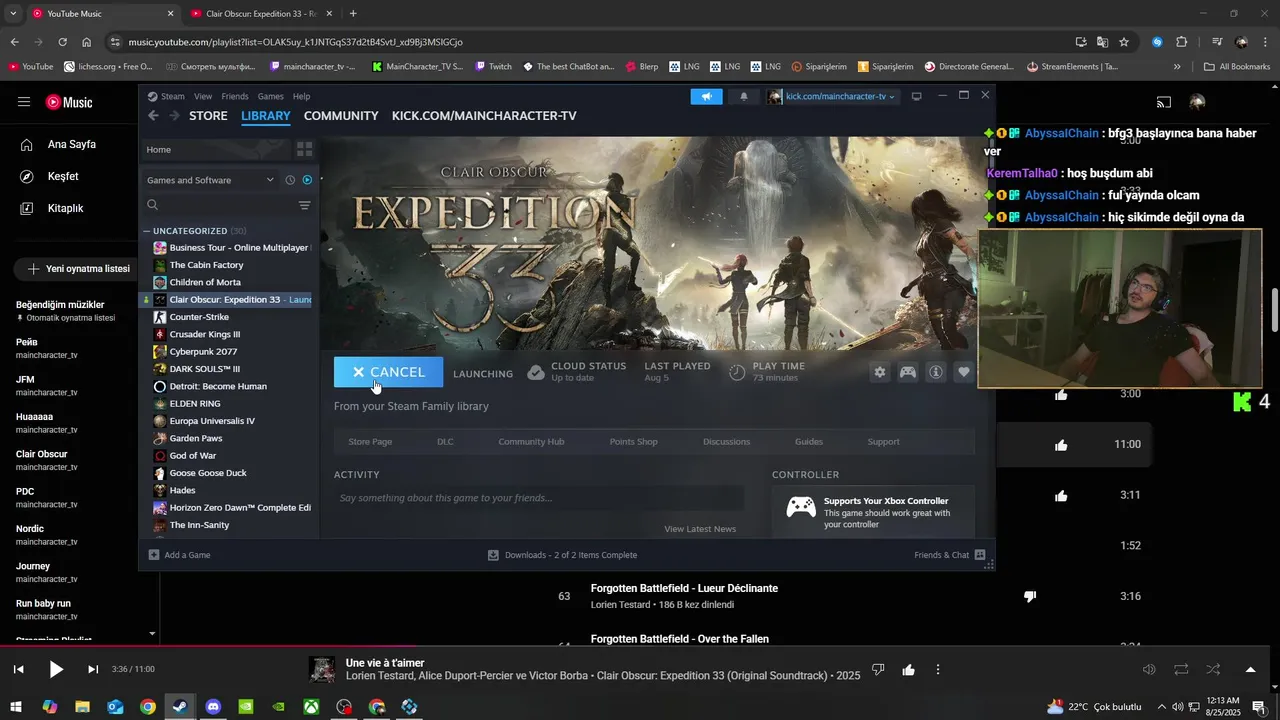Image resolution: width=1280 pixels, height=720 pixels.
Task: Select LIBRARY tab in Steam
Action: 266,116
